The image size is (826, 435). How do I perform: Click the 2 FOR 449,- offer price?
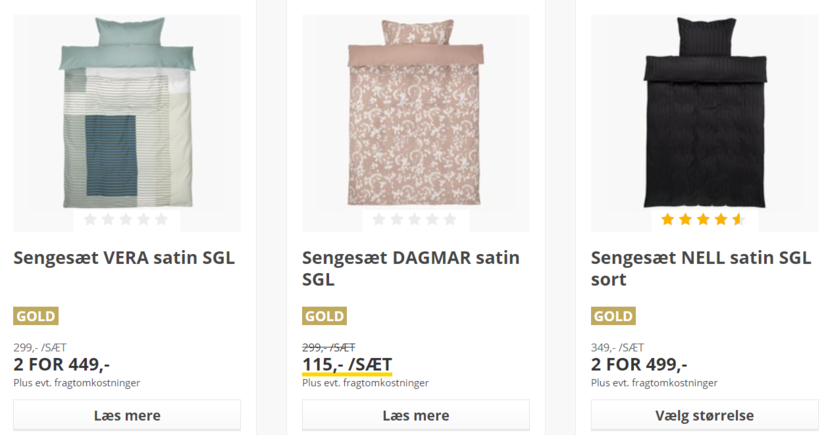(x=62, y=364)
